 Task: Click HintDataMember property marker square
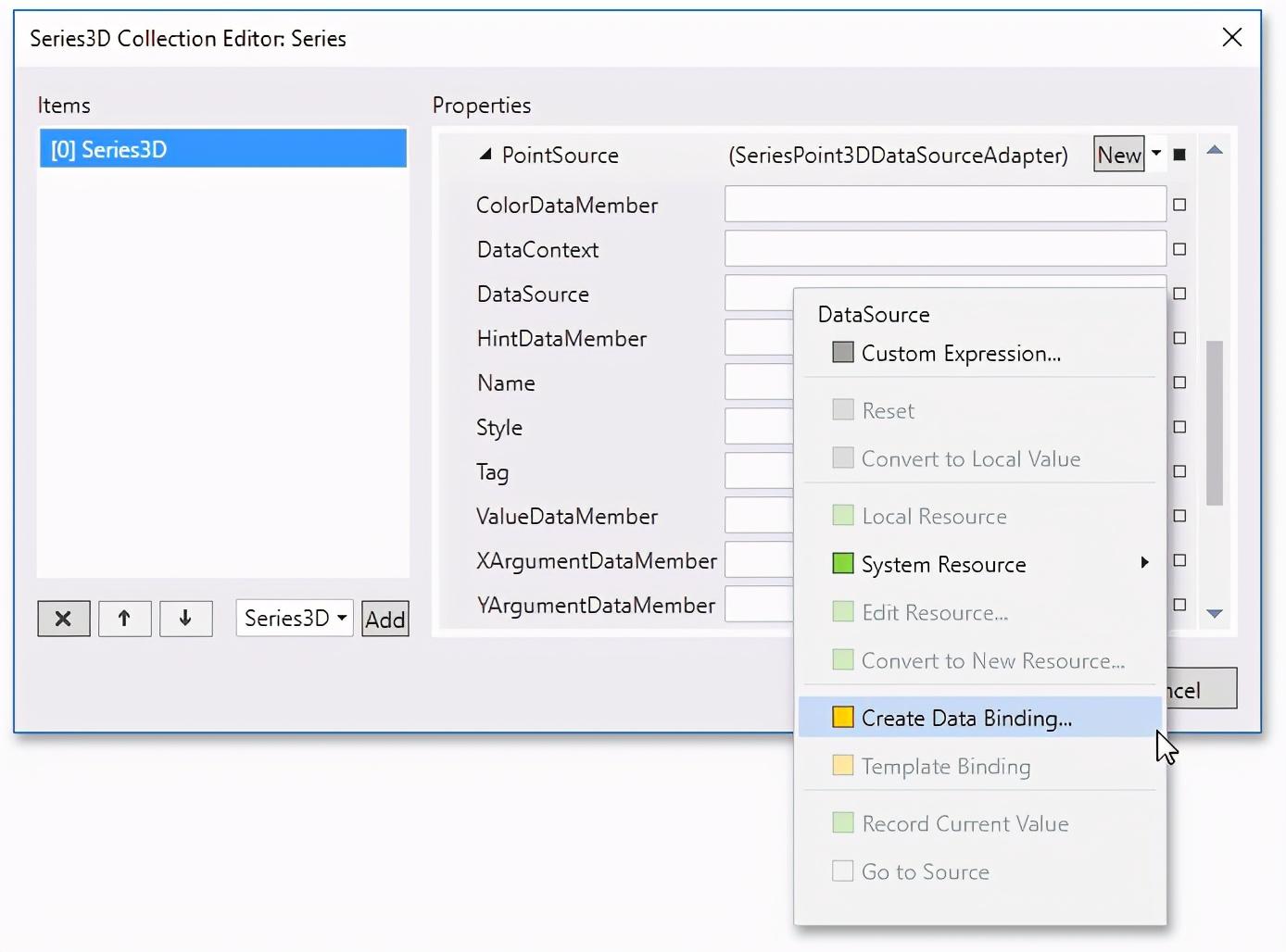pos(1179,338)
